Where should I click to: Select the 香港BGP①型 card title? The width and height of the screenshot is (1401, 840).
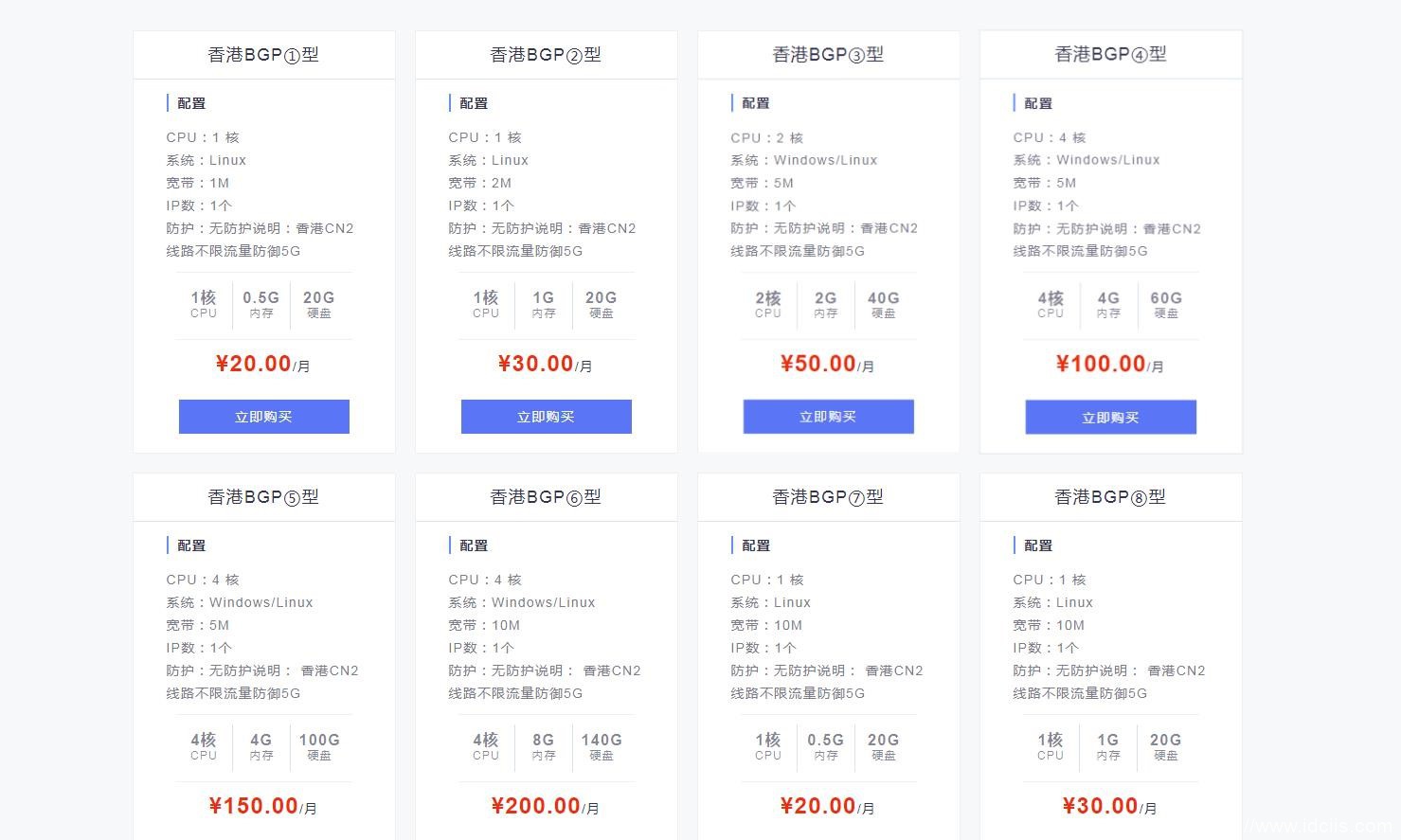pyautogui.click(x=263, y=55)
